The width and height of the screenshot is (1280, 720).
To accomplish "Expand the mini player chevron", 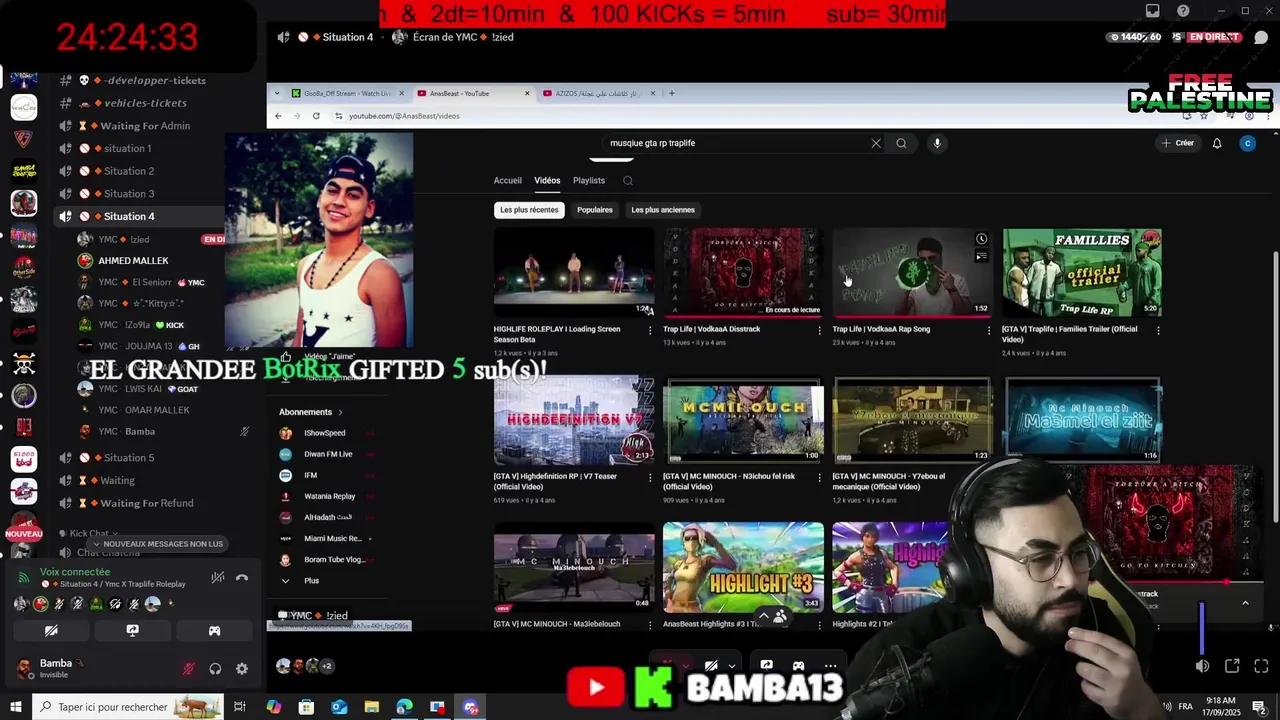I will 1245,603.
